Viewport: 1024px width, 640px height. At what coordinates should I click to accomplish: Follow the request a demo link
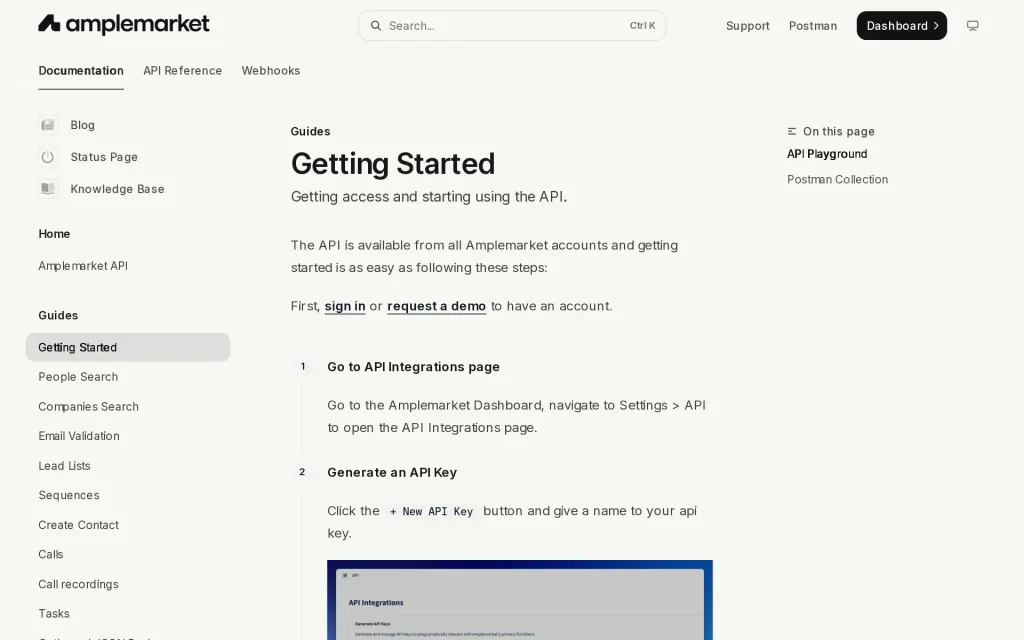pos(436,306)
